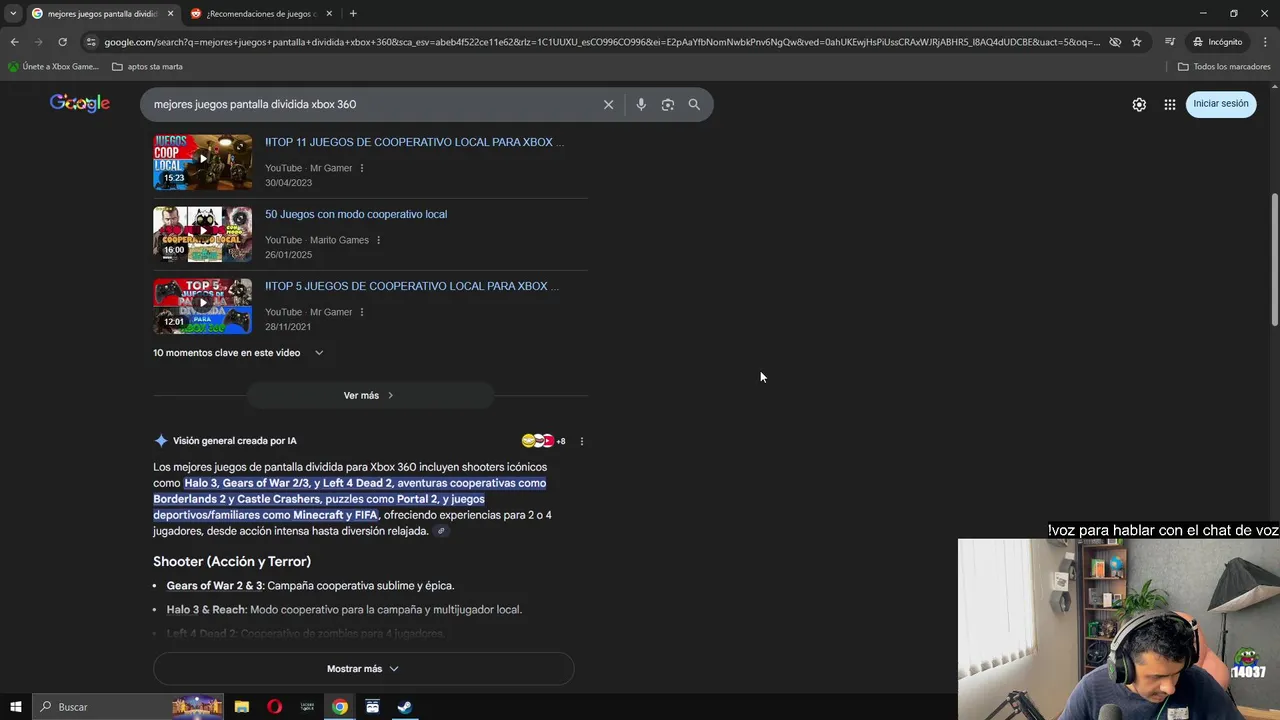Click the date '30/04/2023'
The image size is (1280, 720).
point(289,183)
